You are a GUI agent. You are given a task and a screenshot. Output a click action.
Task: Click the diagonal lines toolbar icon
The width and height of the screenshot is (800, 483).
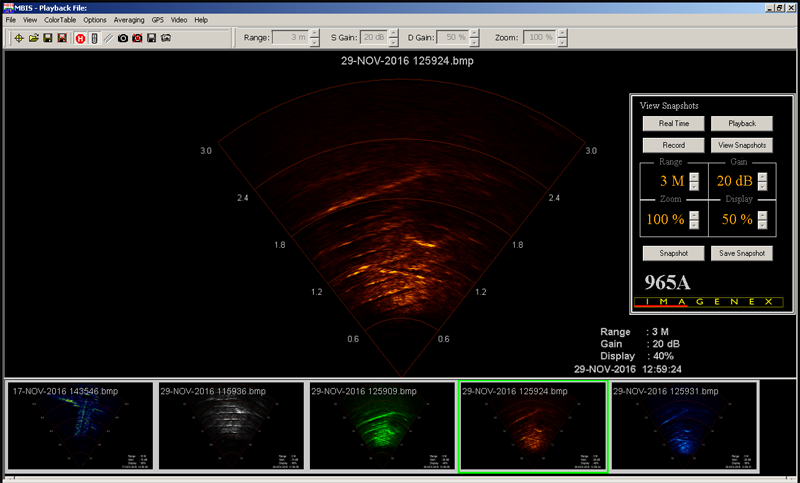click(x=108, y=38)
